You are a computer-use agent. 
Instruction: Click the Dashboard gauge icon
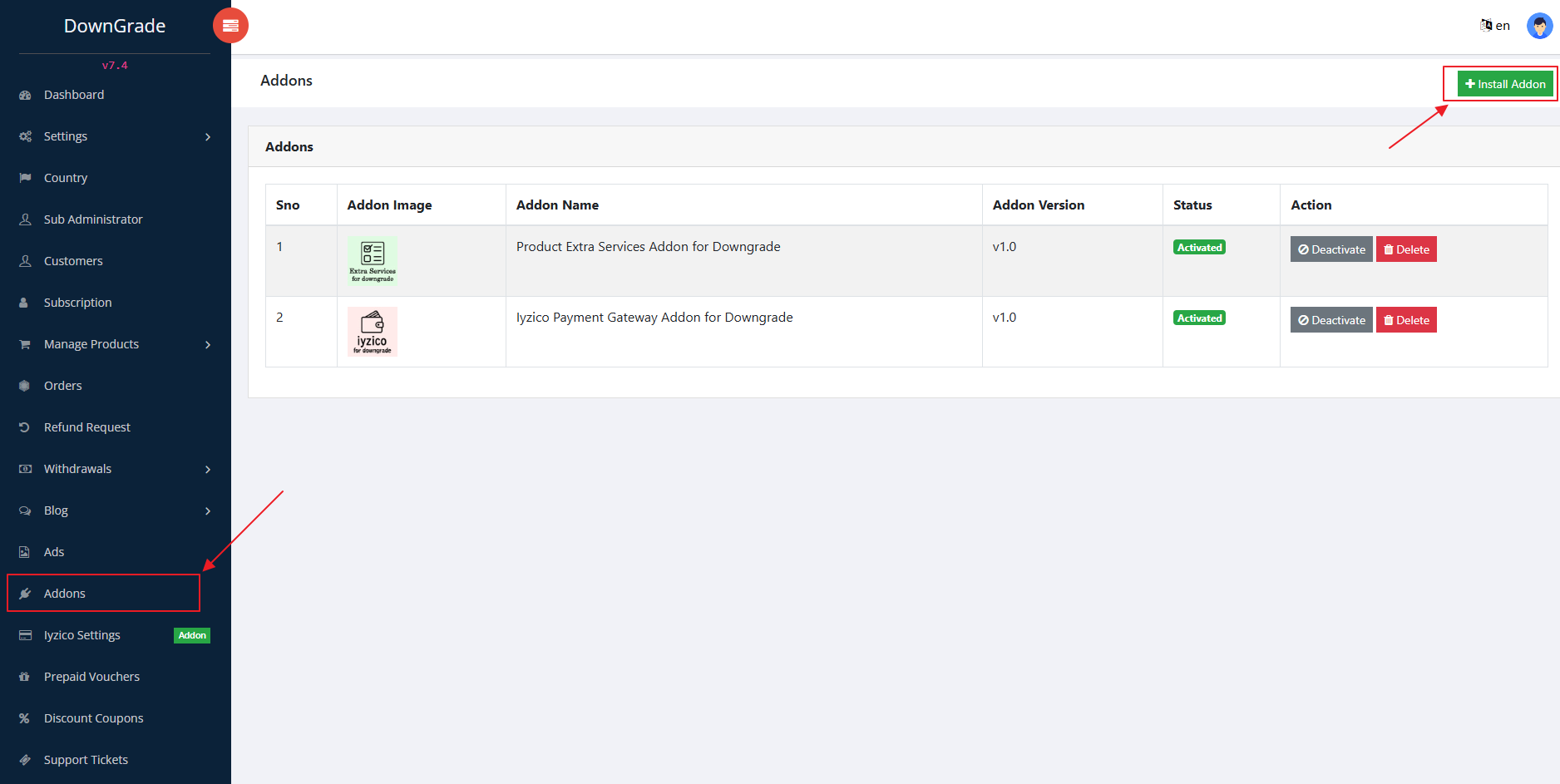[x=25, y=96]
